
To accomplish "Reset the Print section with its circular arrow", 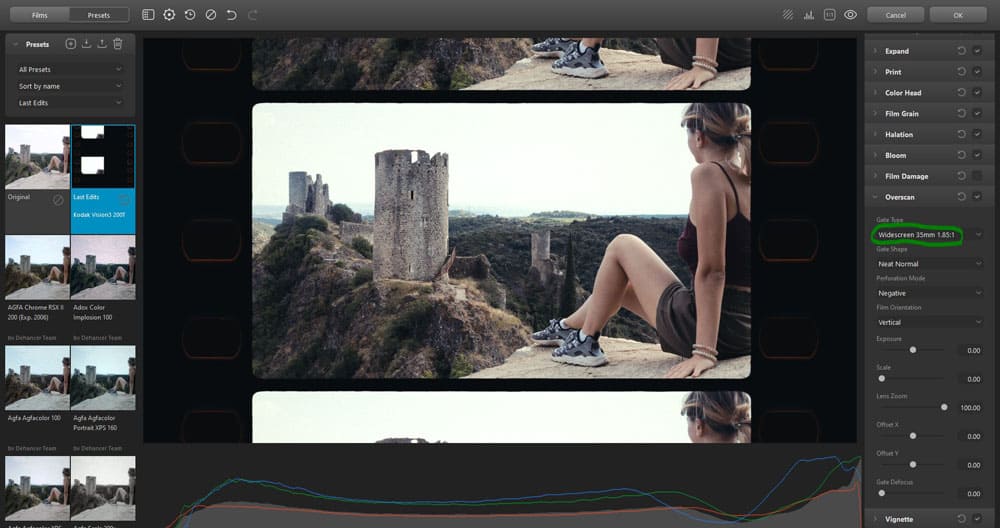I will pyautogui.click(x=961, y=72).
